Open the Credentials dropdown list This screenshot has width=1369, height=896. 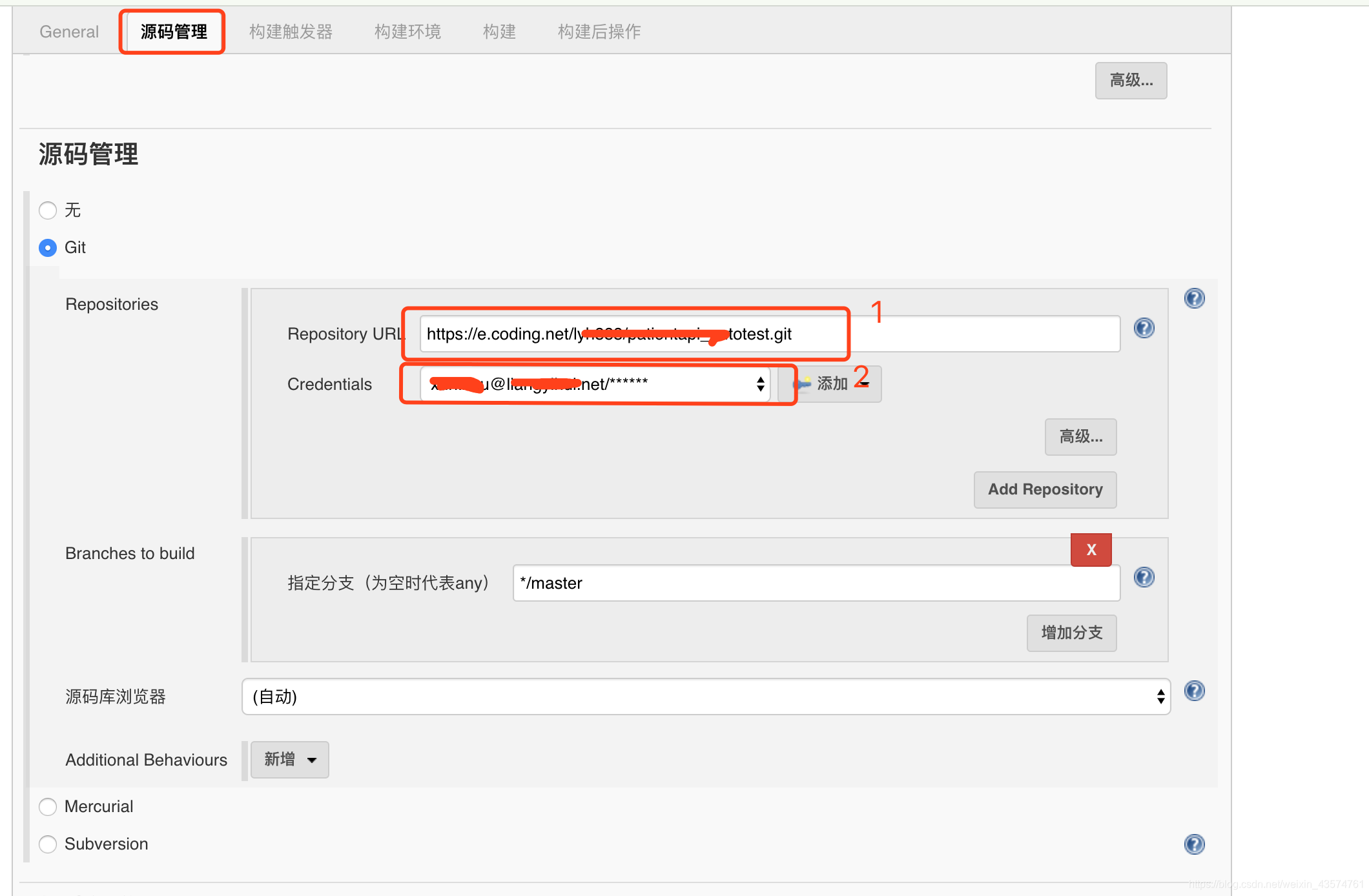595,384
